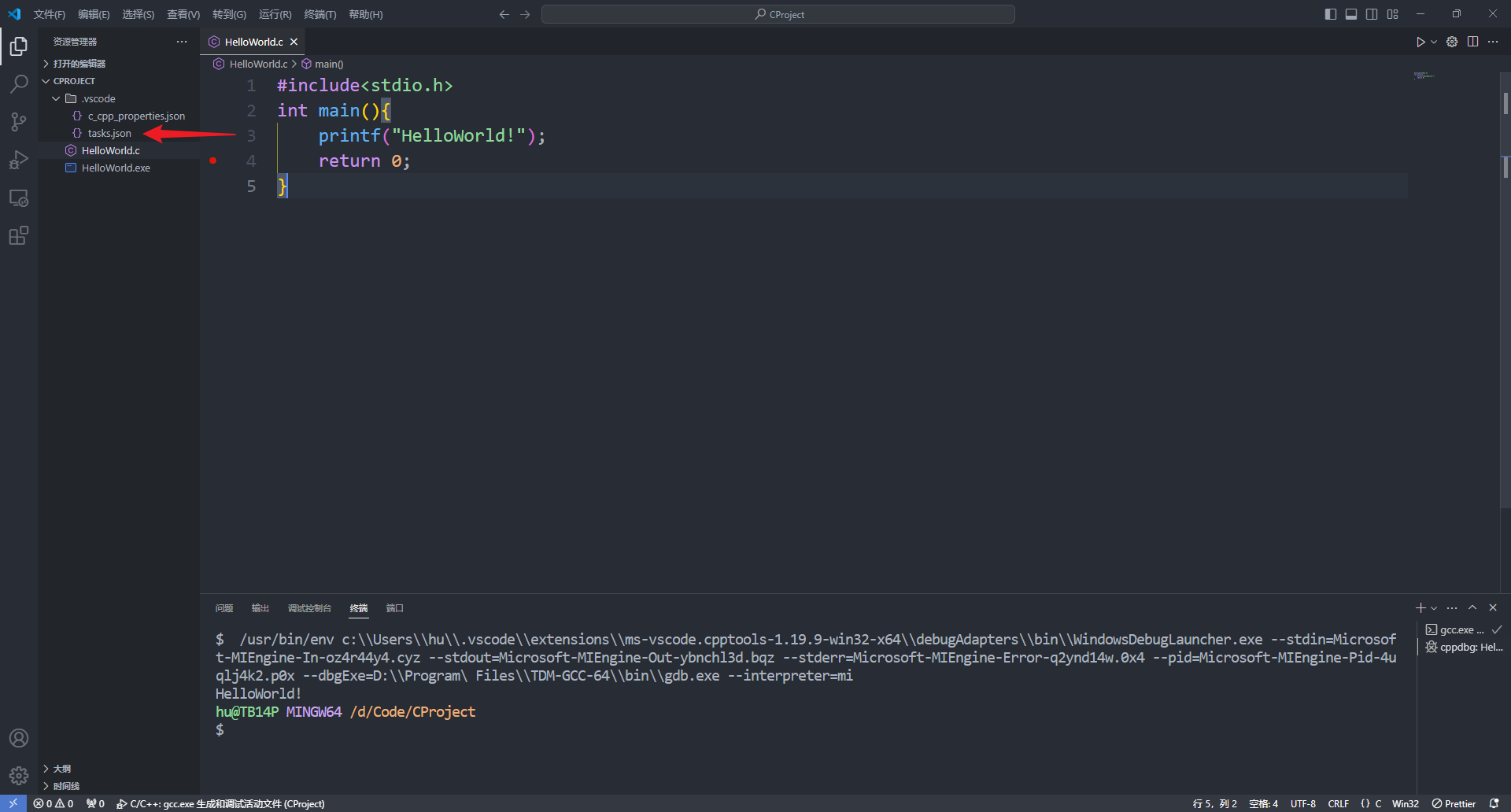Open the Manage gear in activity bar

click(19, 776)
